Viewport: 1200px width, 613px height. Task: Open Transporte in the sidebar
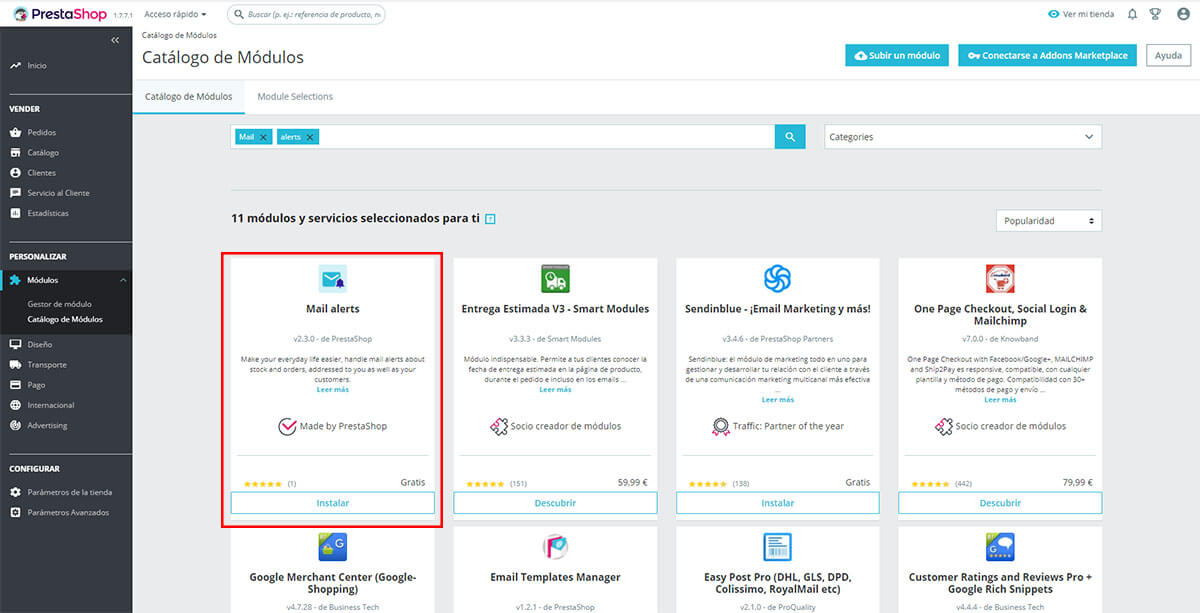(47, 365)
